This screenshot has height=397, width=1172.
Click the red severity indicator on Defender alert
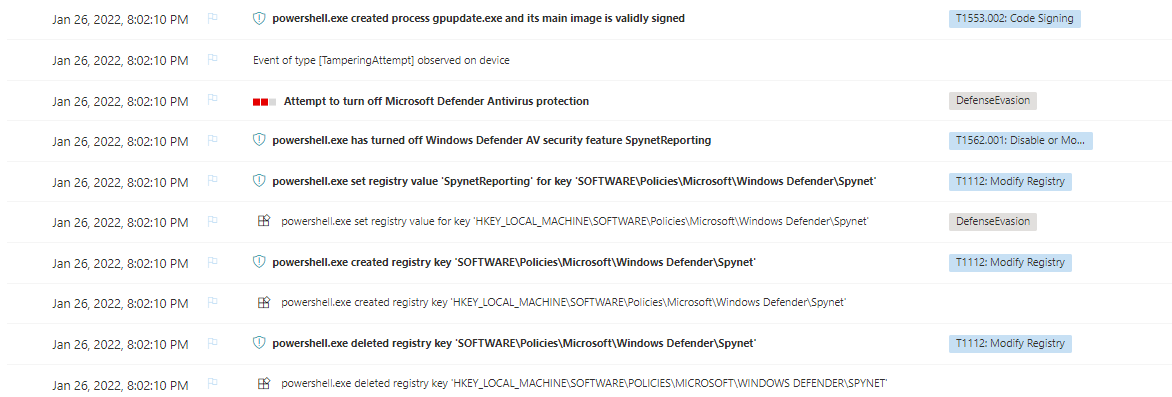[264, 101]
